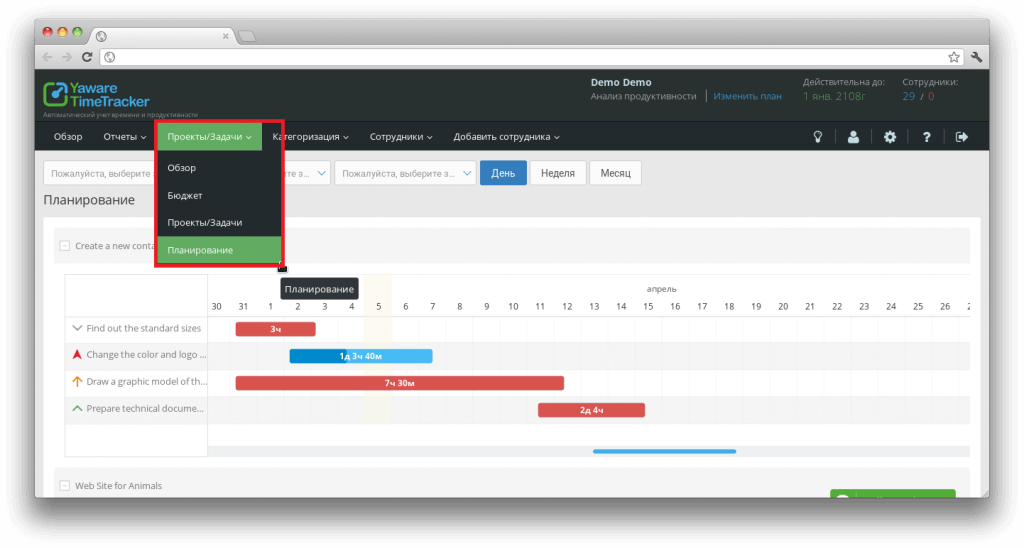
Task: Collapse the Create a new contact project
Action: (x=65, y=246)
